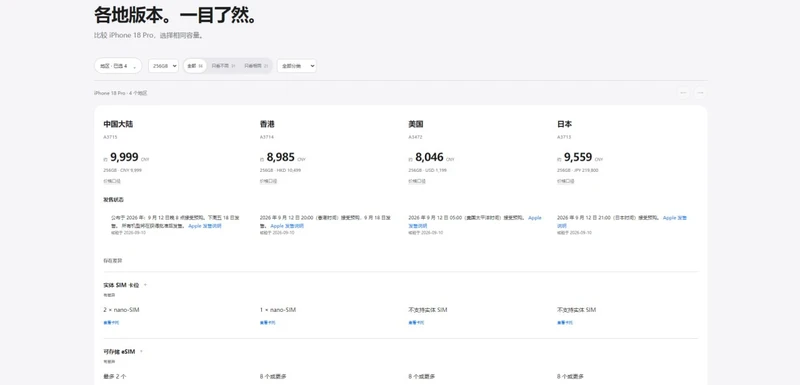The image size is (800, 385).
Task: Select the 全部 filter tab
Action: click(x=195, y=66)
